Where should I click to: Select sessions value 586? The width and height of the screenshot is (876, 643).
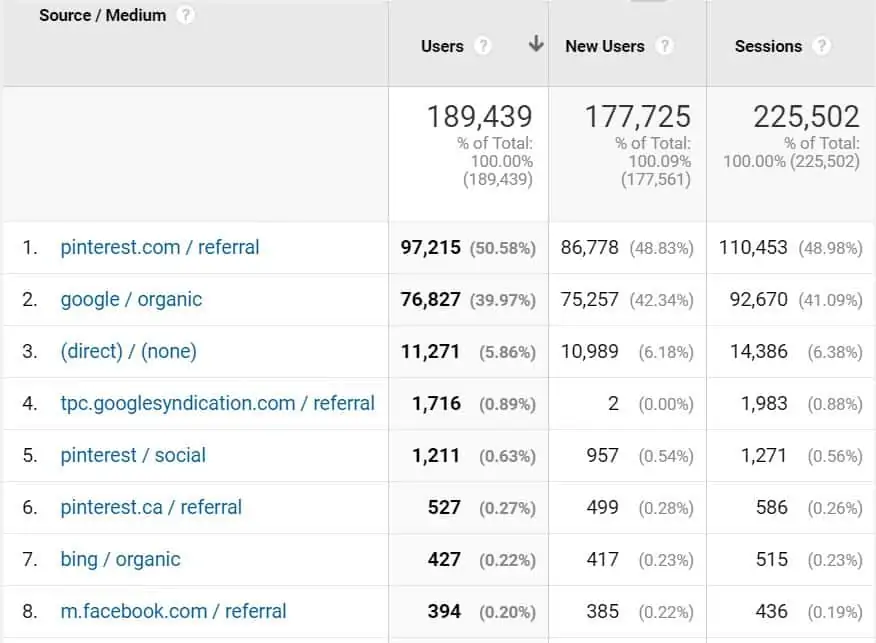772,507
